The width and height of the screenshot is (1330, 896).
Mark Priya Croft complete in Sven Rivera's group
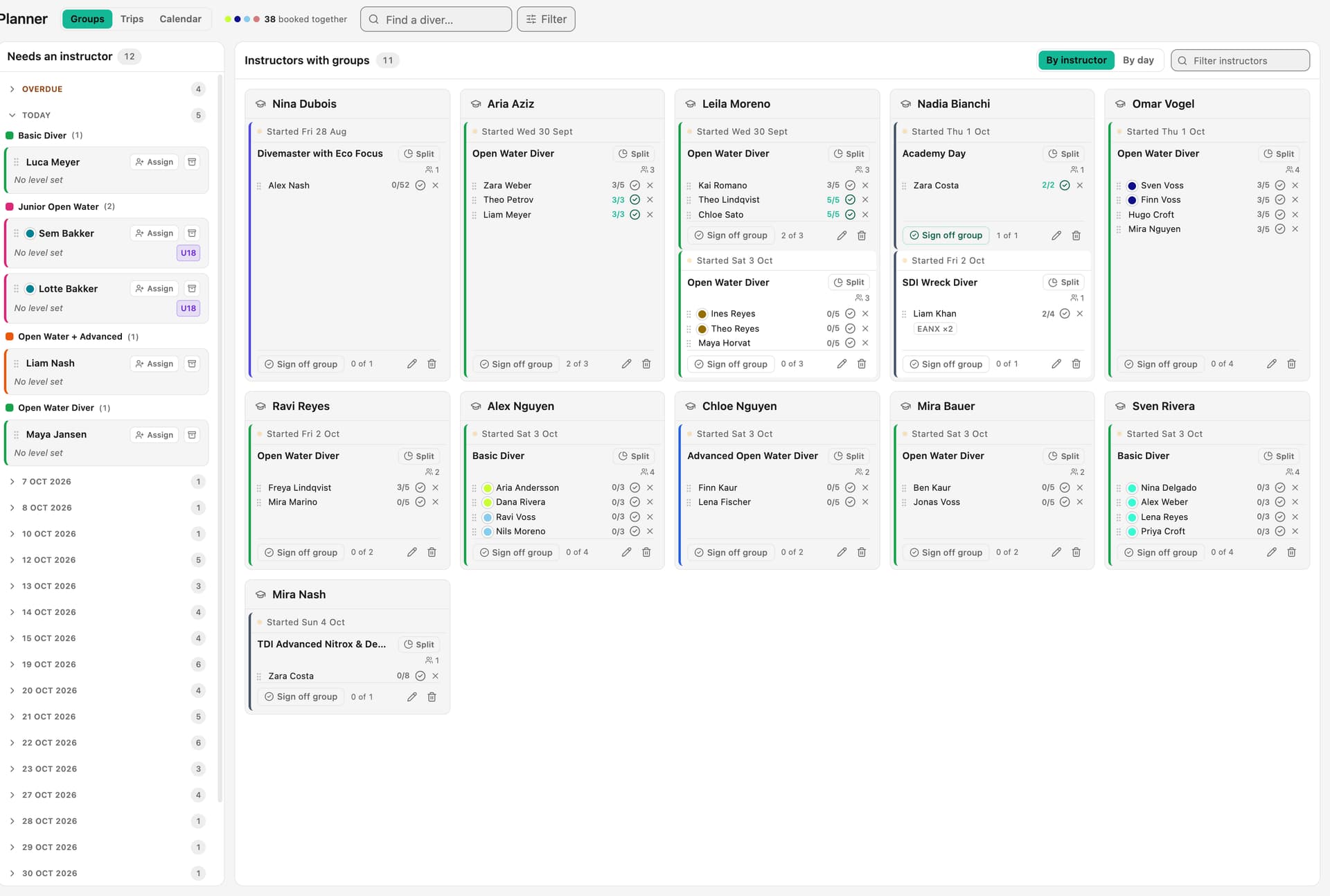pos(1281,532)
